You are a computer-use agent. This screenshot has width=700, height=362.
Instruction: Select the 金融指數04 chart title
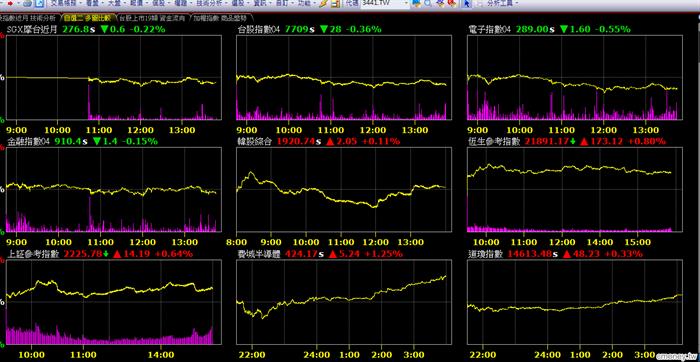28,141
